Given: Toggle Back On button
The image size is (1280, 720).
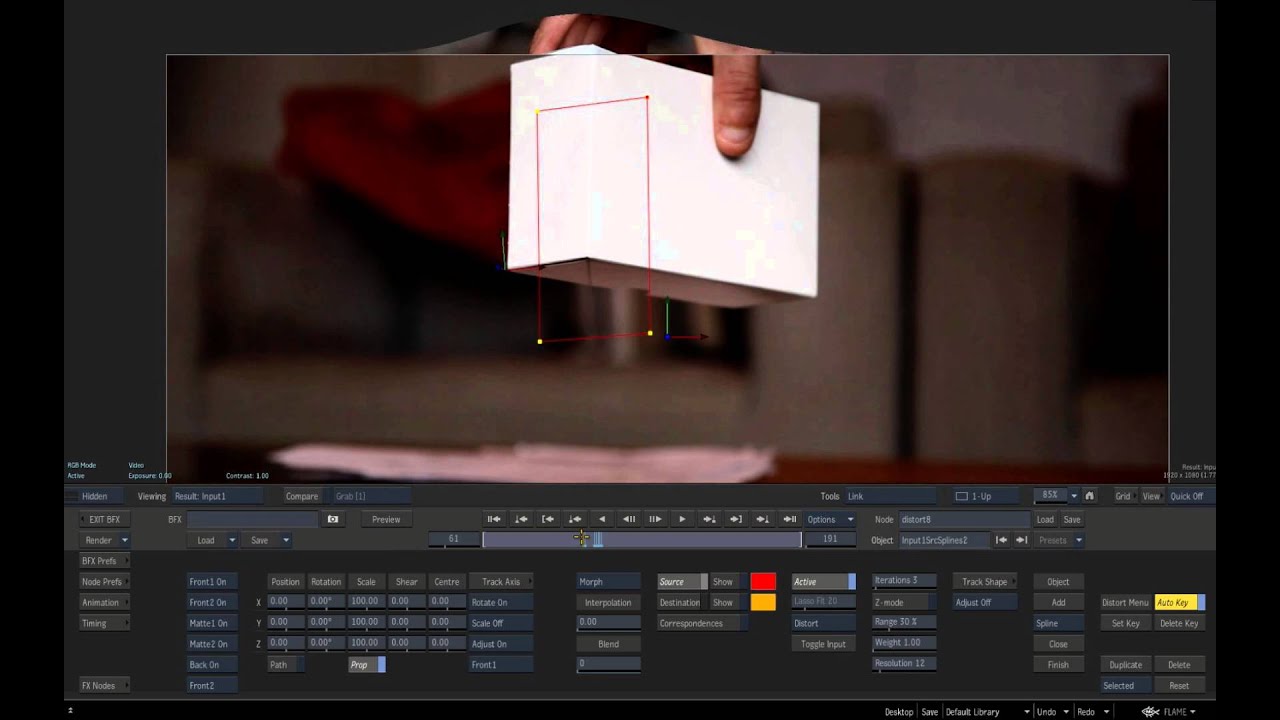Looking at the screenshot, I should pos(212,665).
